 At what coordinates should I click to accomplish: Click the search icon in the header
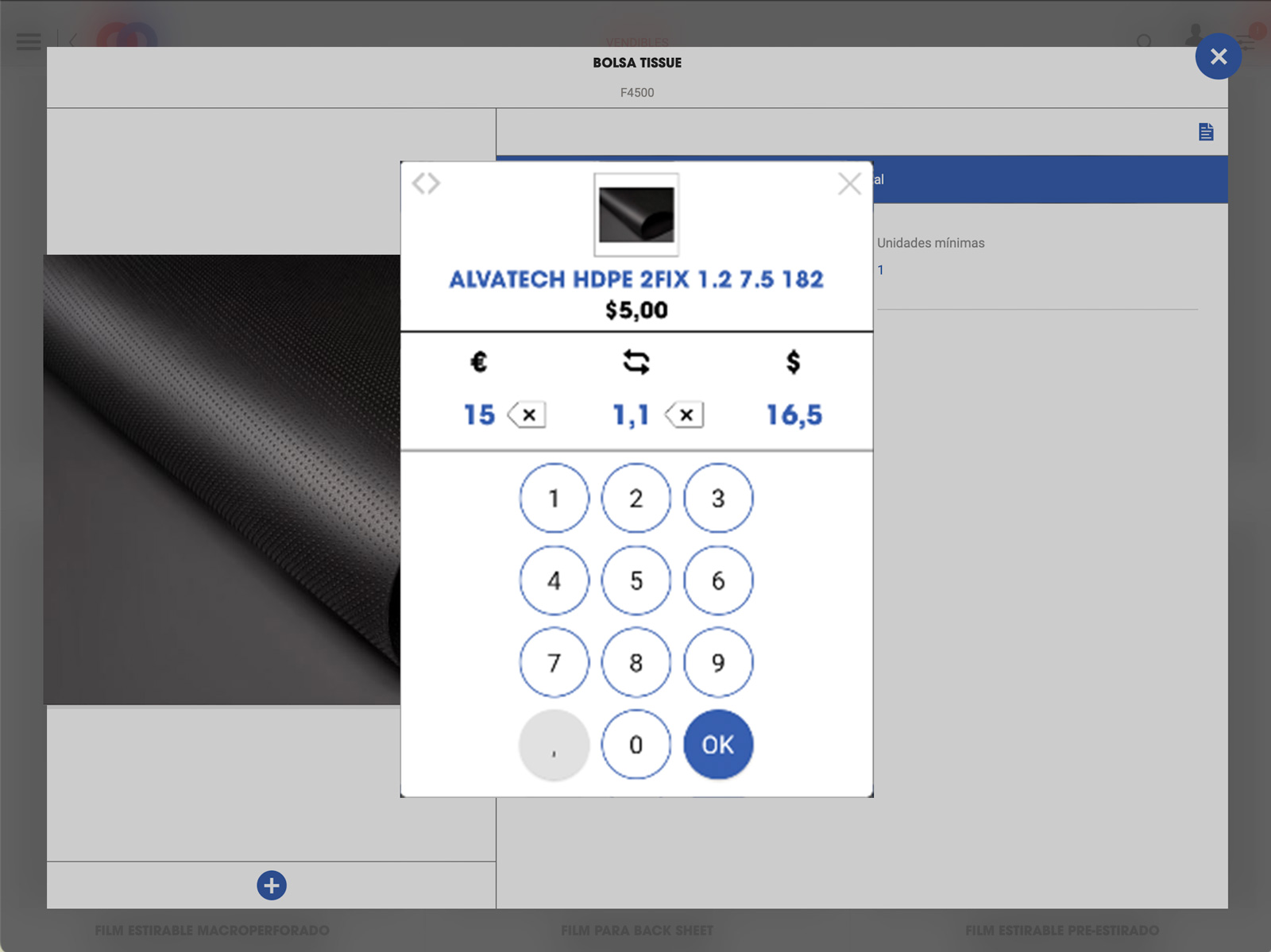coord(1144,41)
